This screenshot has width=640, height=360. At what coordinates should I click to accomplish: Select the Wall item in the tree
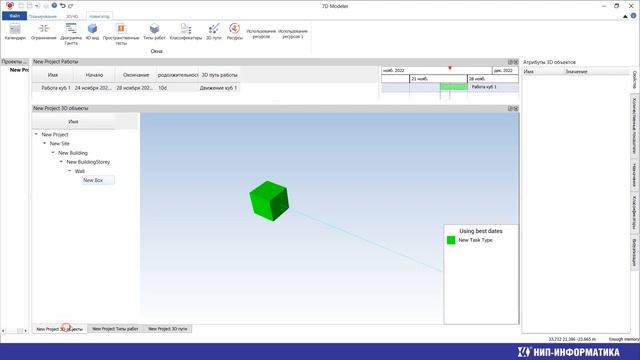click(x=80, y=171)
